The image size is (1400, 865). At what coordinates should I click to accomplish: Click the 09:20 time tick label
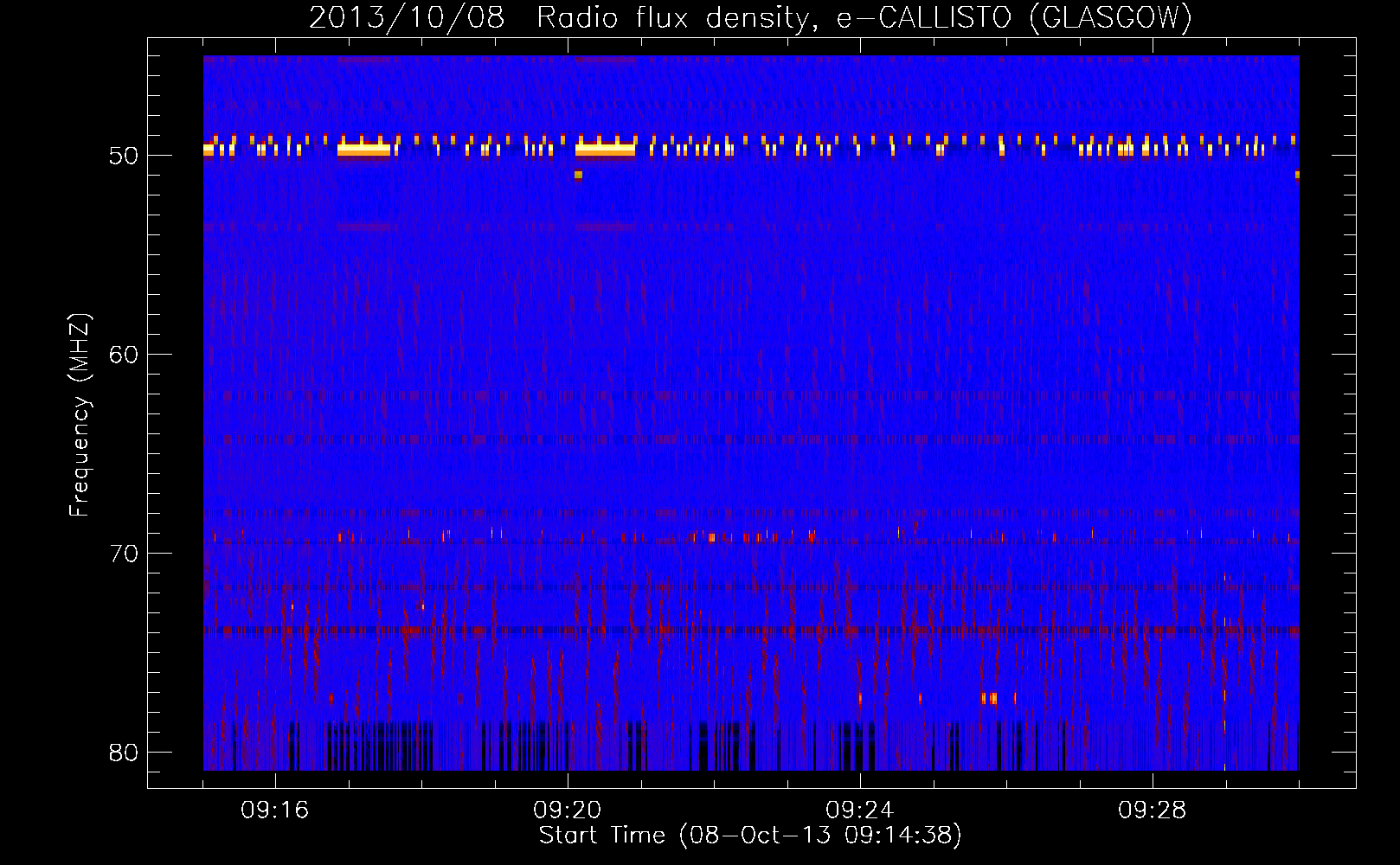click(x=568, y=811)
